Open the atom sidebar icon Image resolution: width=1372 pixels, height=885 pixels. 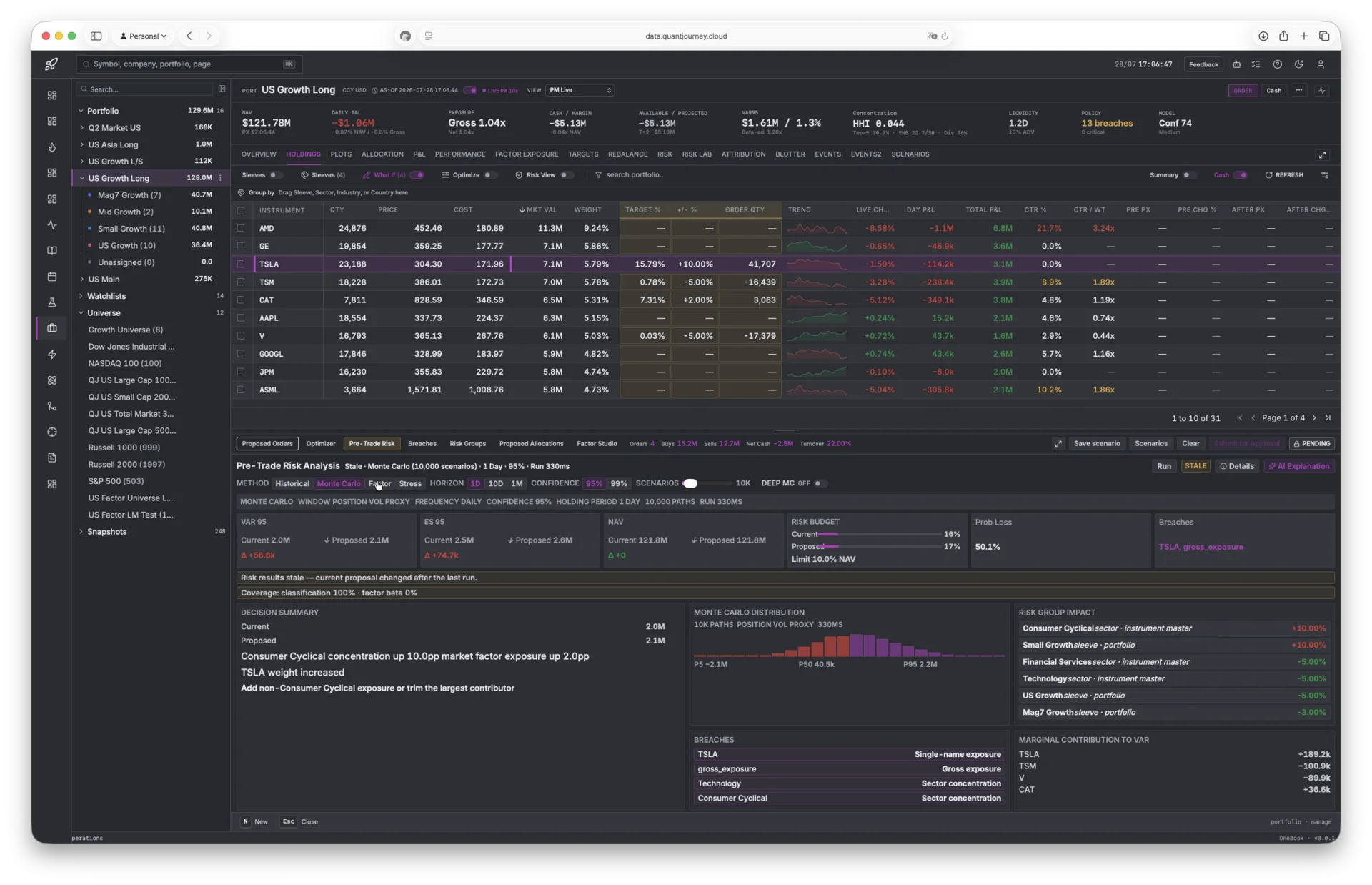pos(52,380)
